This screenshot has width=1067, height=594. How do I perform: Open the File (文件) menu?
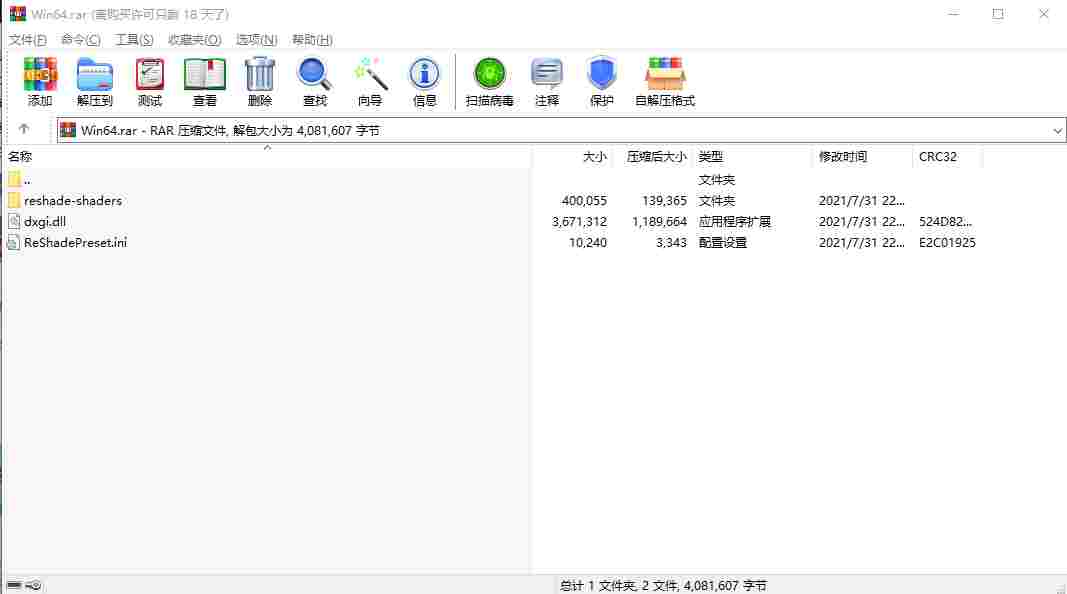click(28, 39)
